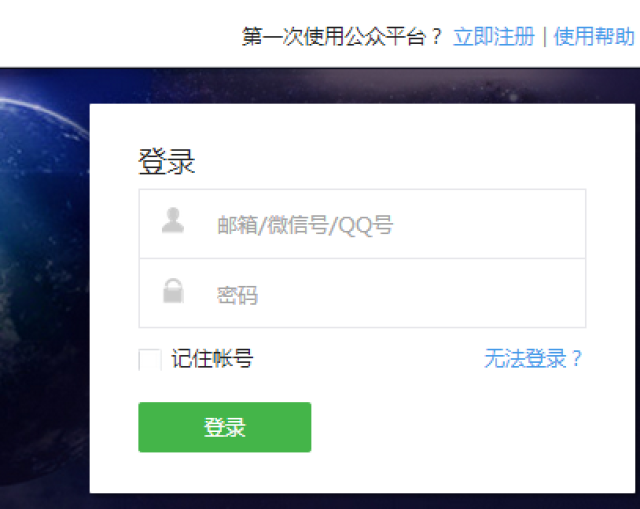Click the question mark in 无法登录？
The height and width of the screenshot is (509, 640).
[576, 358]
